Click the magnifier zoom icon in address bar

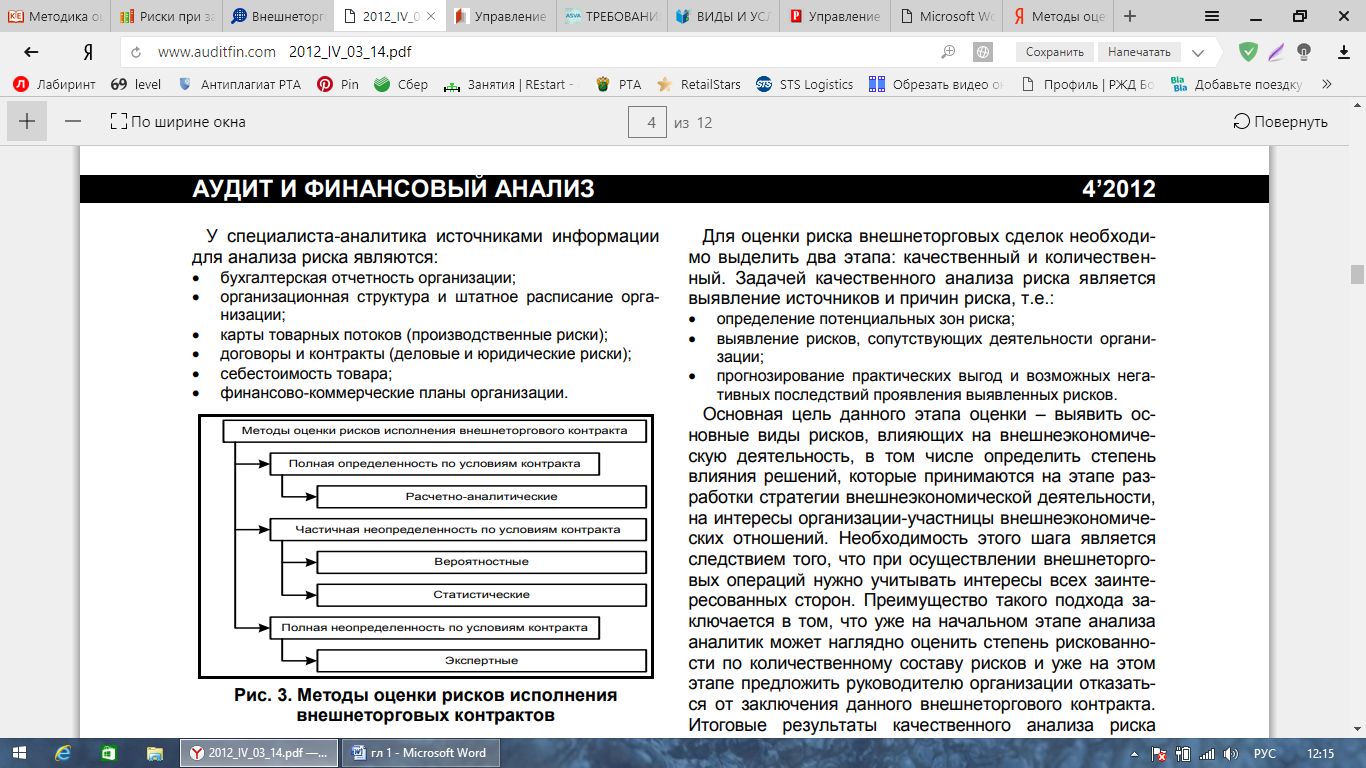point(949,52)
